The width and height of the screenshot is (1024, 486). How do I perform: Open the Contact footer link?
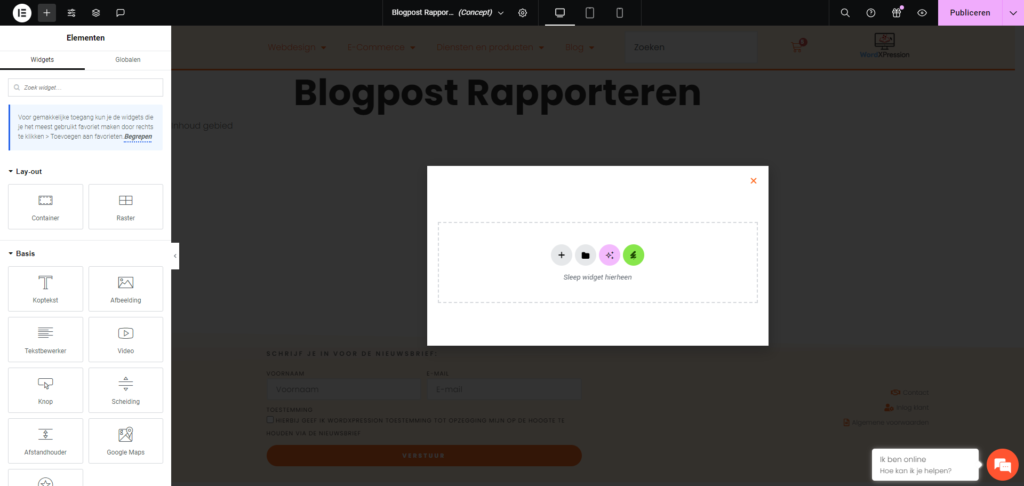coord(909,393)
